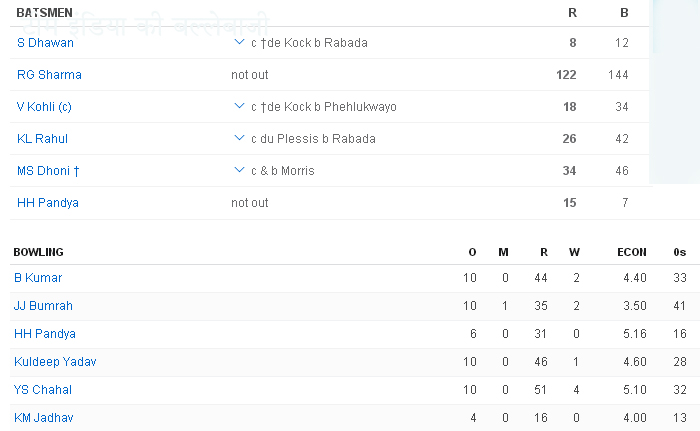
Task: Open RG Sharma player profile
Action: [49, 75]
